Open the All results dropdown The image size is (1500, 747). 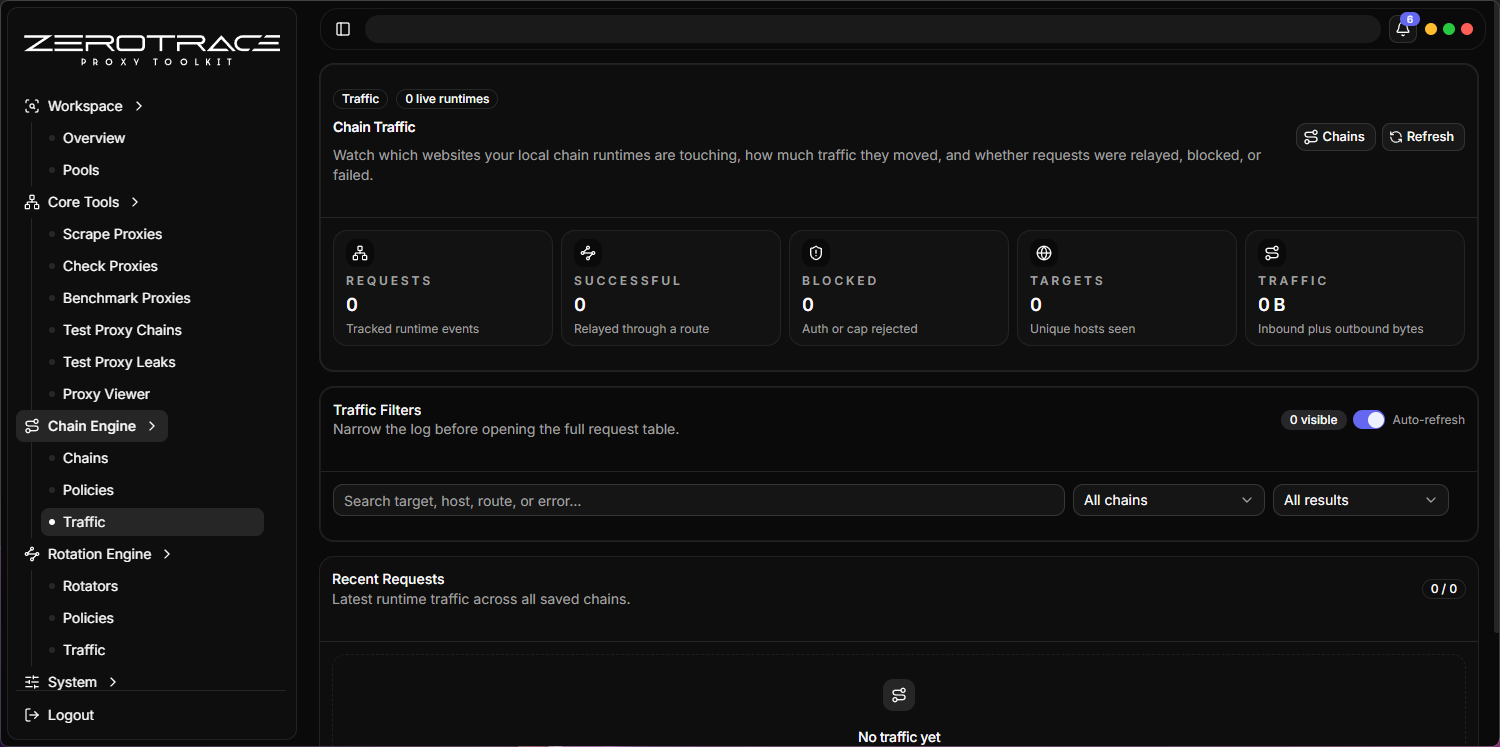pyautogui.click(x=1360, y=500)
